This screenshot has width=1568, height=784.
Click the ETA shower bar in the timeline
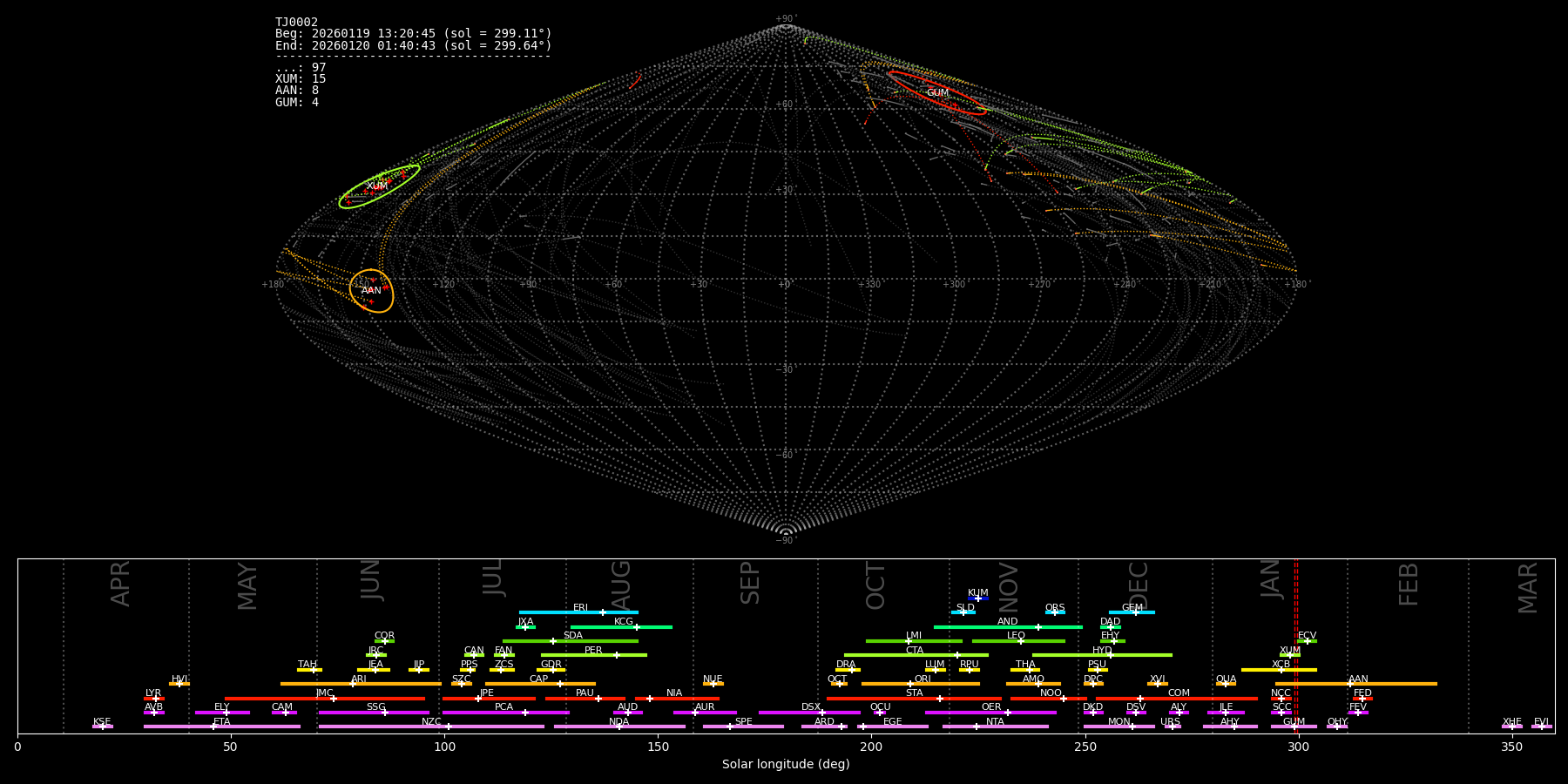(222, 727)
